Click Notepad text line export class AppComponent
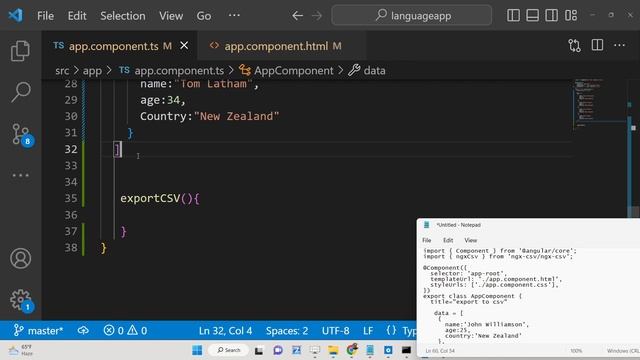The image size is (640, 360). pos(472,296)
